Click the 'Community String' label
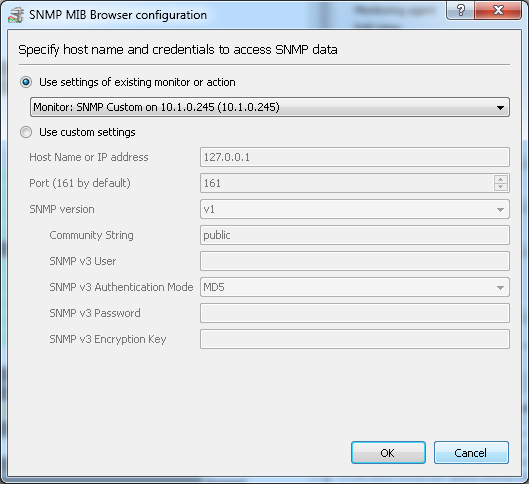Screen dimensions: 529x484 (x=91, y=235)
